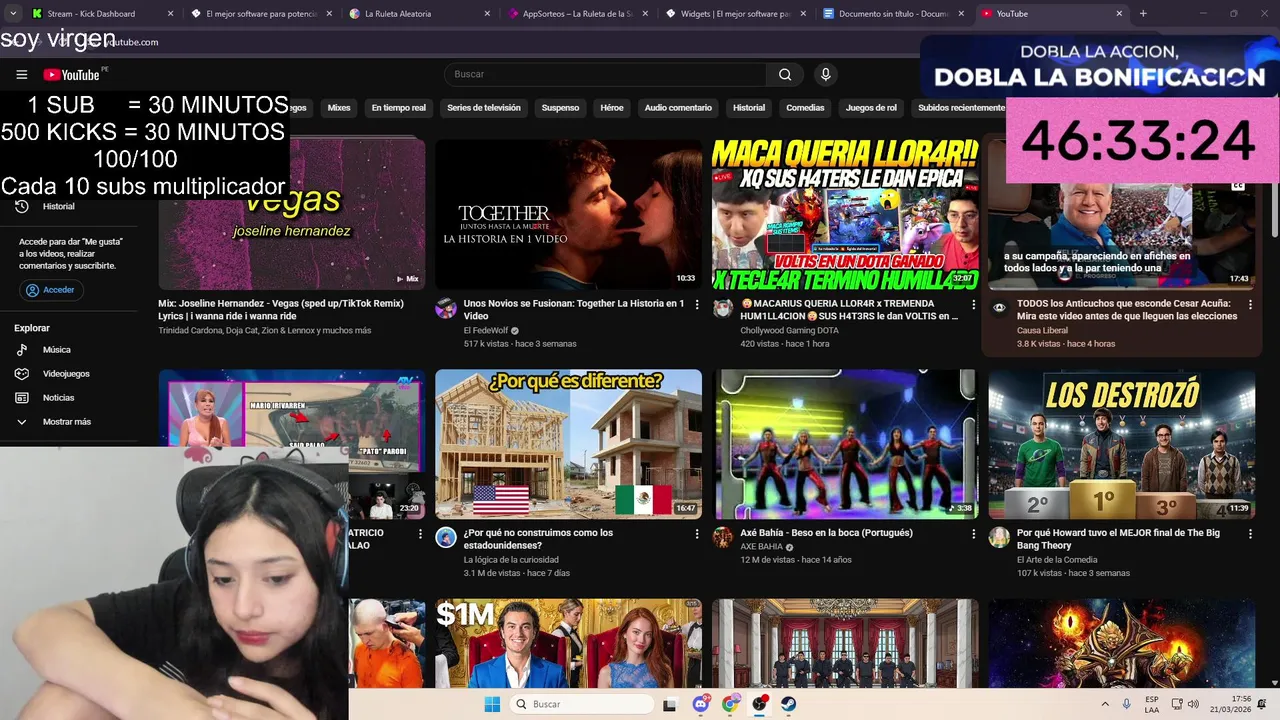The width and height of the screenshot is (1280, 720).
Task: Open a new browser tab with plus
Action: (1143, 14)
